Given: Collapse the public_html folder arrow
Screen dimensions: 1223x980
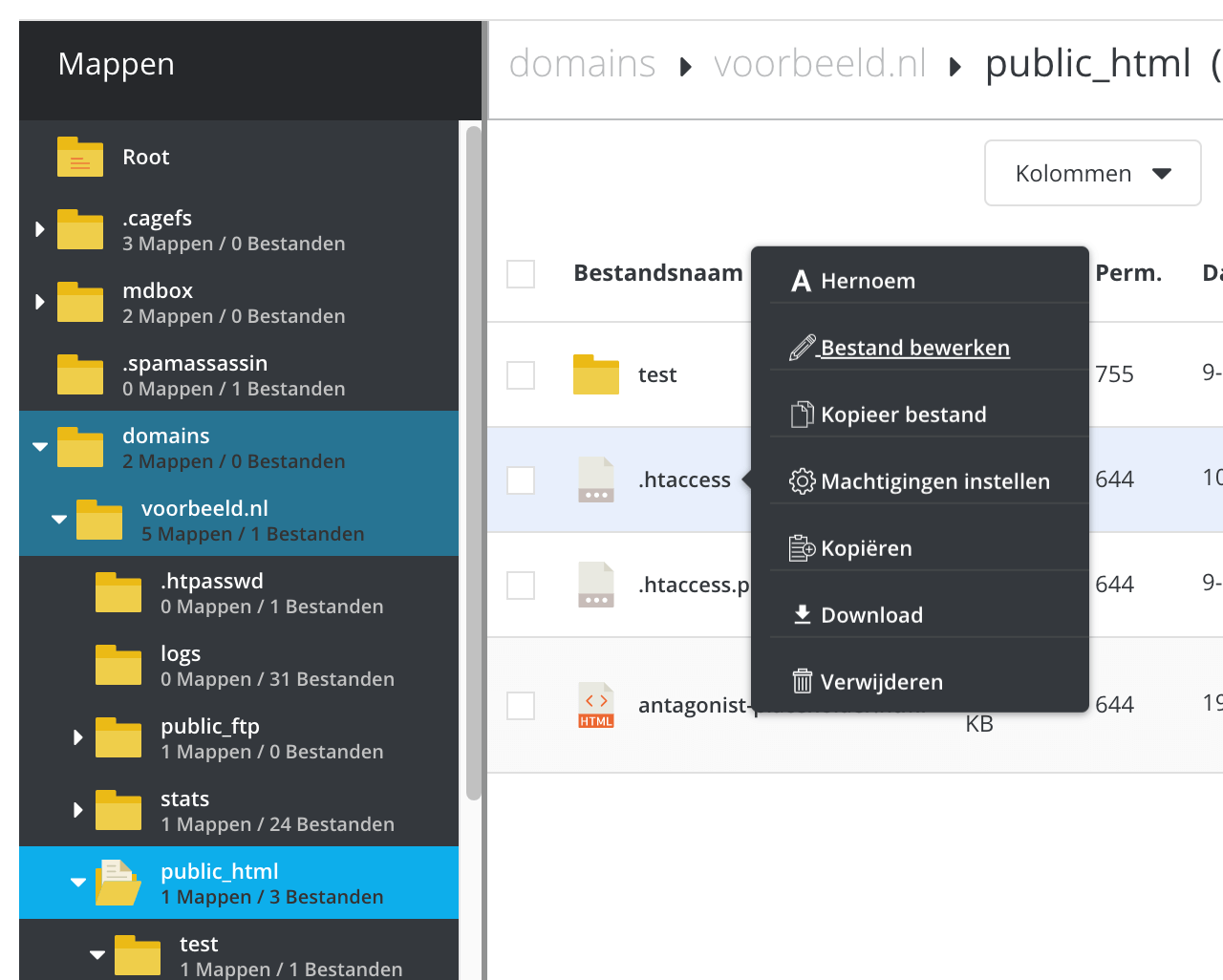Looking at the screenshot, I should pos(78,882).
